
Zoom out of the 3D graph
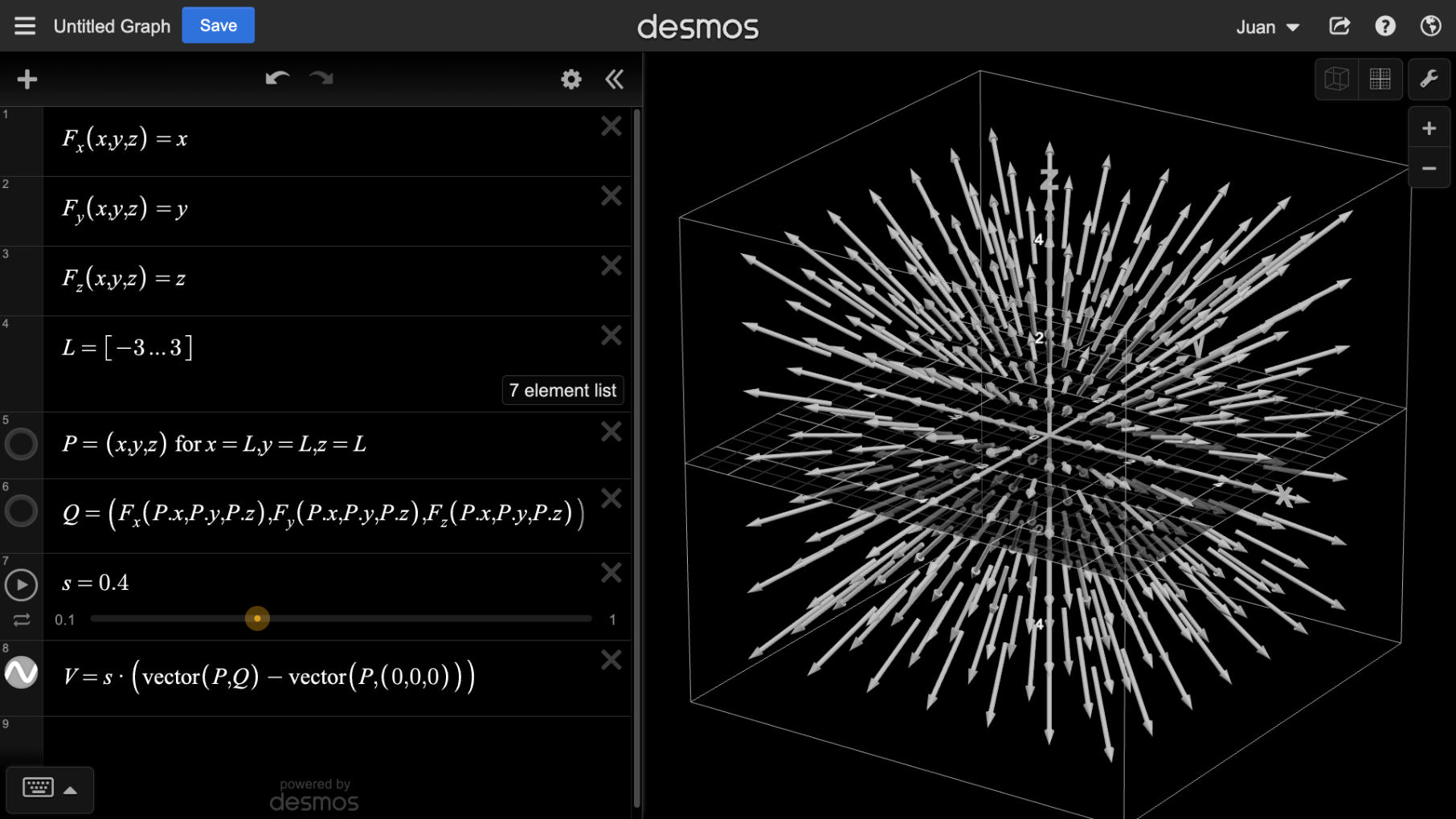click(1429, 169)
